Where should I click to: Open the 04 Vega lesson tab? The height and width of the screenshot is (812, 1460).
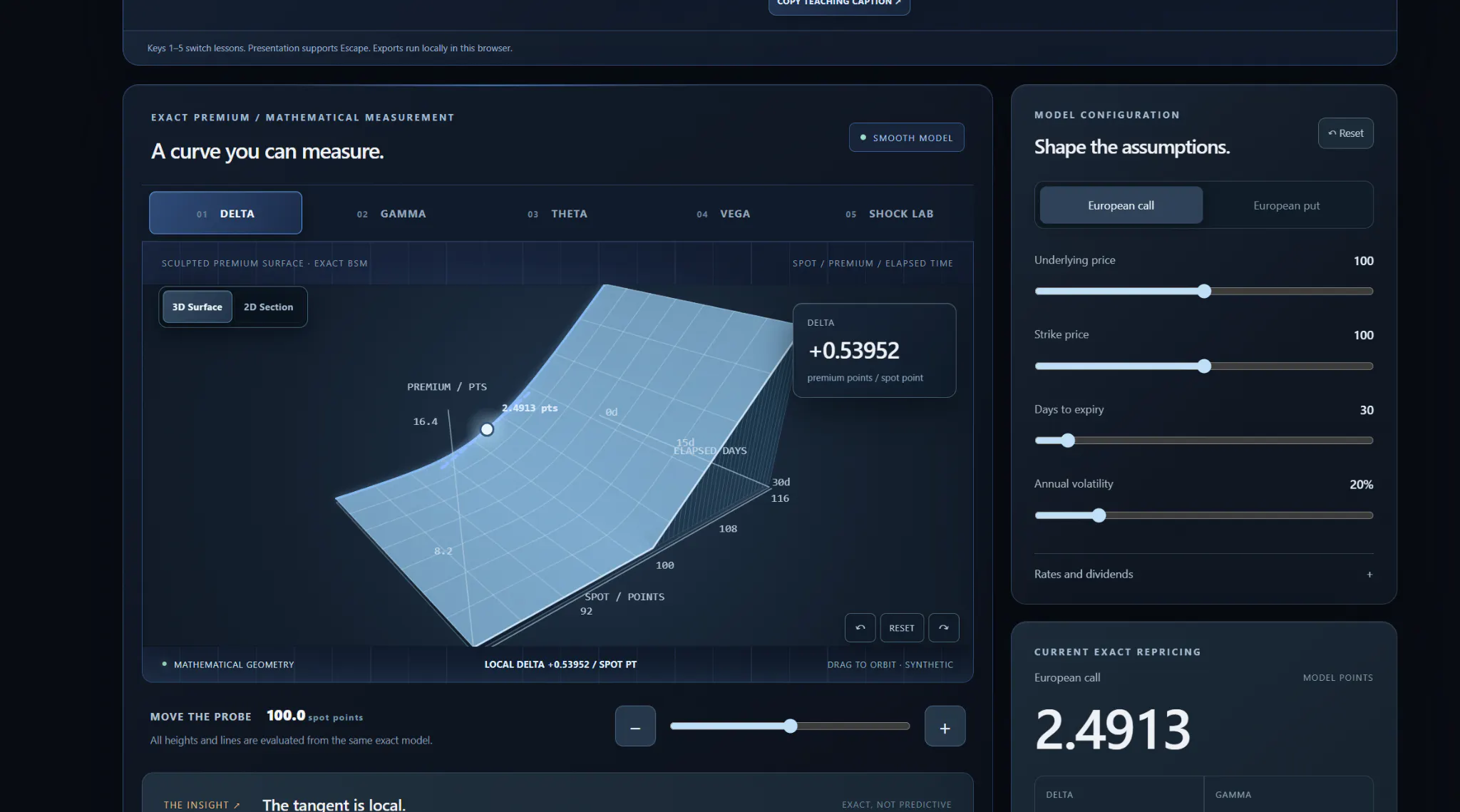(724, 213)
